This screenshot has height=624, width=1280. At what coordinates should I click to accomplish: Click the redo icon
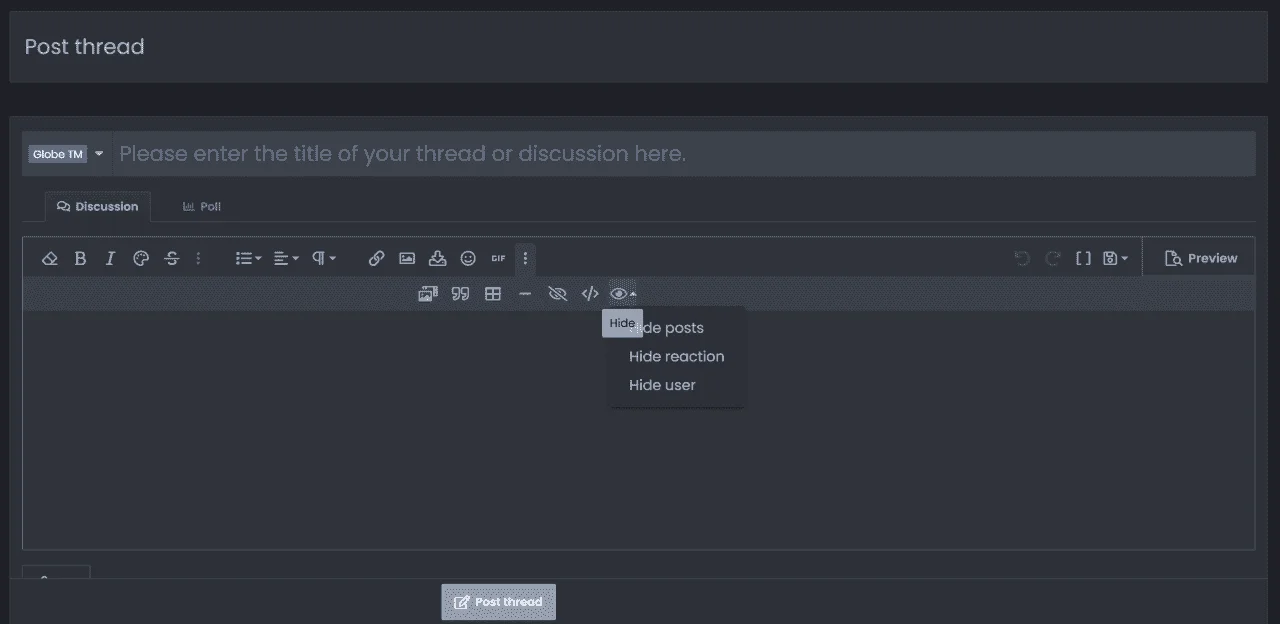tap(1052, 258)
